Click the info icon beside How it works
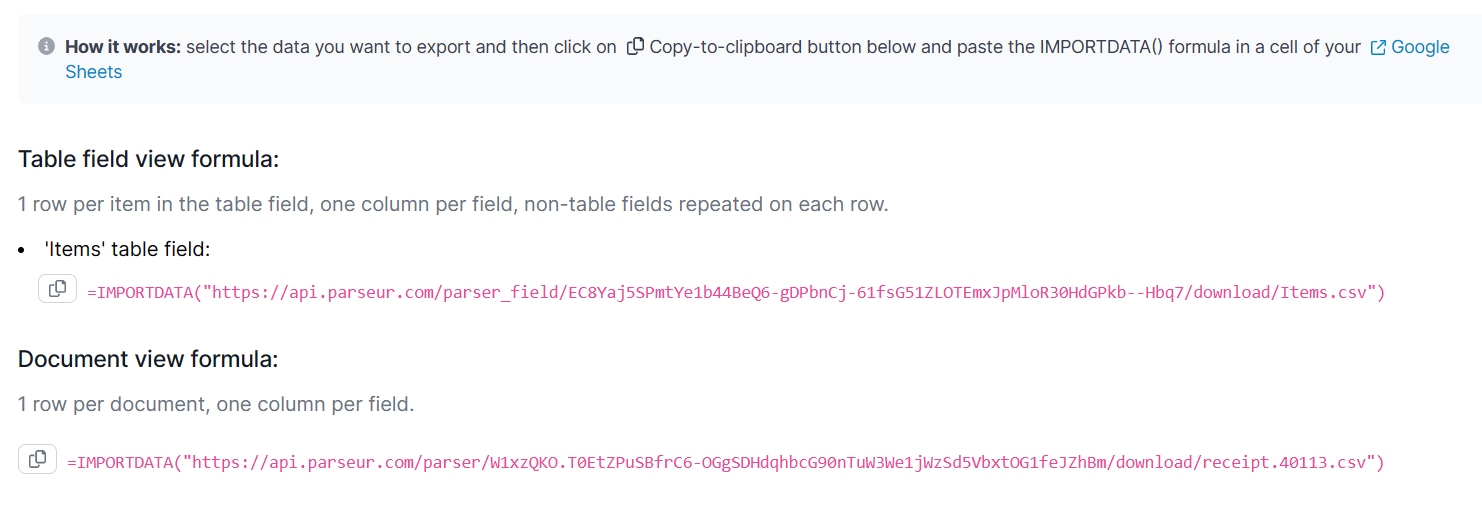The height and width of the screenshot is (532, 1482). pos(46,47)
